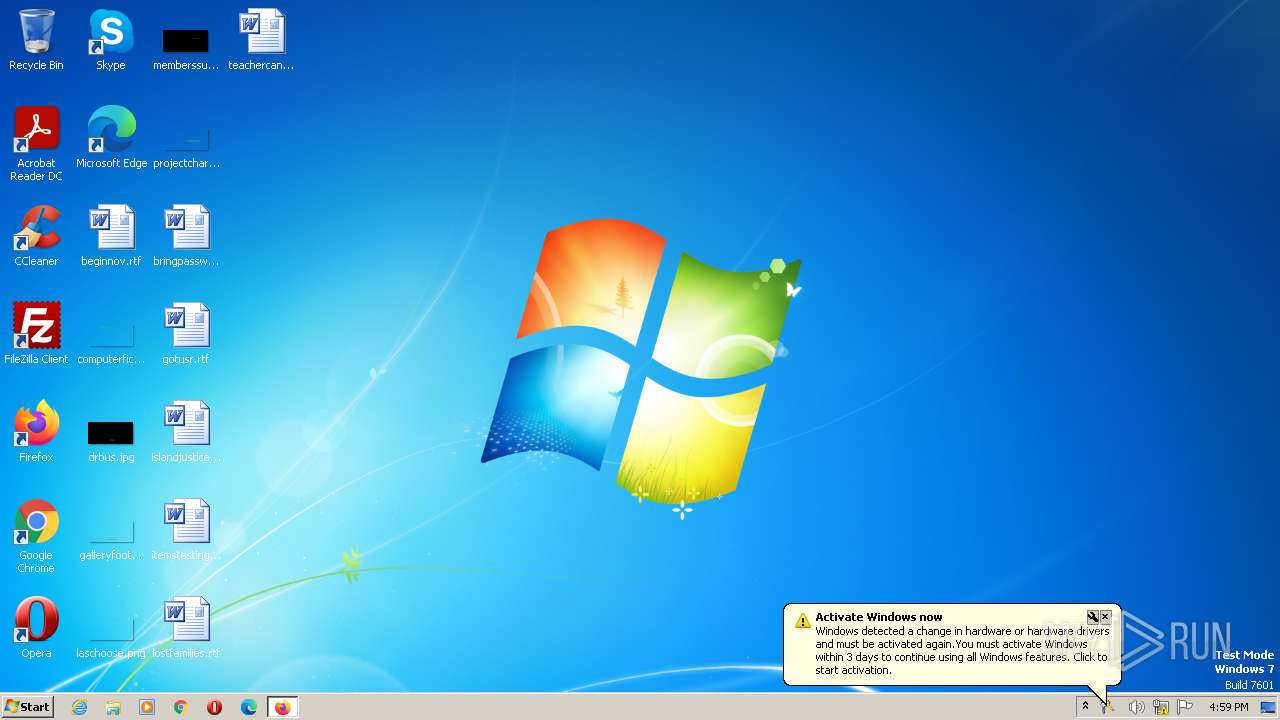Select the lostfamilies.rtf document
This screenshot has width=1280, height=720.
point(186,628)
